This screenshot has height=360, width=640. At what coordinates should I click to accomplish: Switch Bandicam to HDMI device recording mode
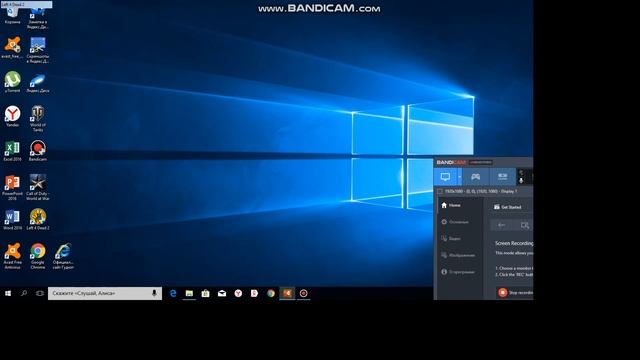tap(502, 177)
